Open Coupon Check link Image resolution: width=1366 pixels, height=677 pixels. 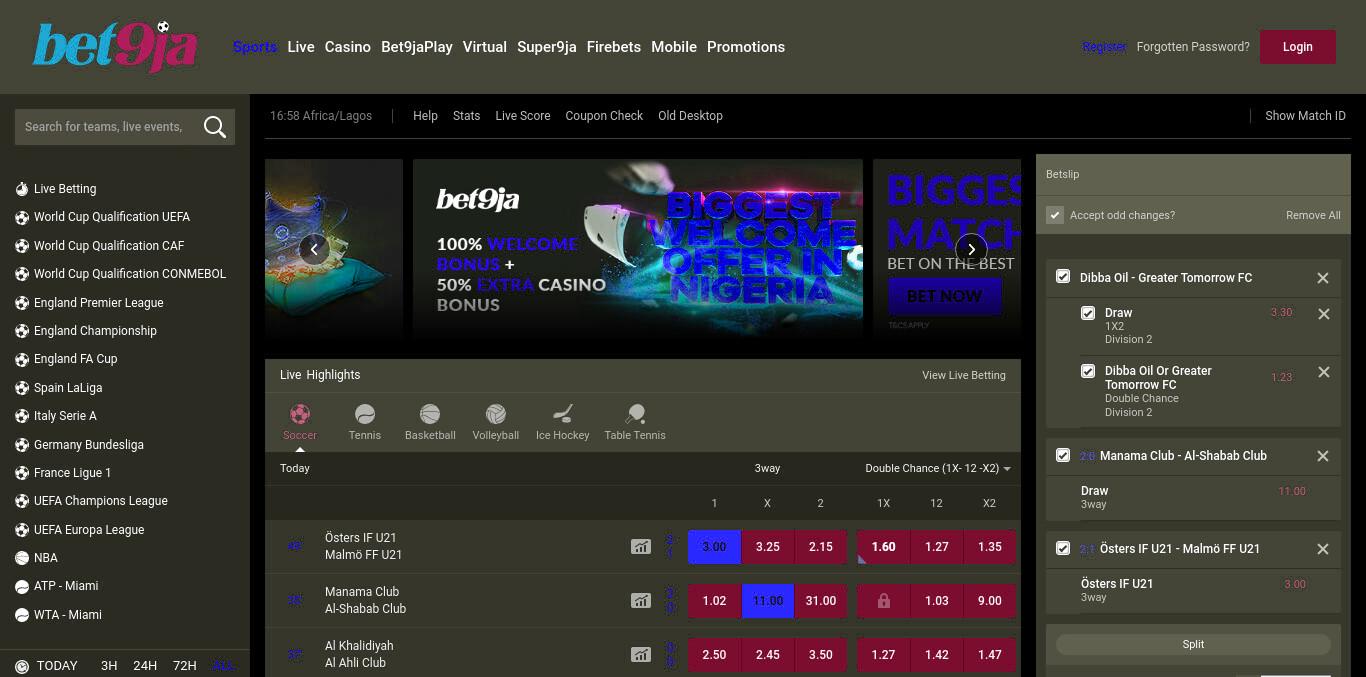(604, 116)
